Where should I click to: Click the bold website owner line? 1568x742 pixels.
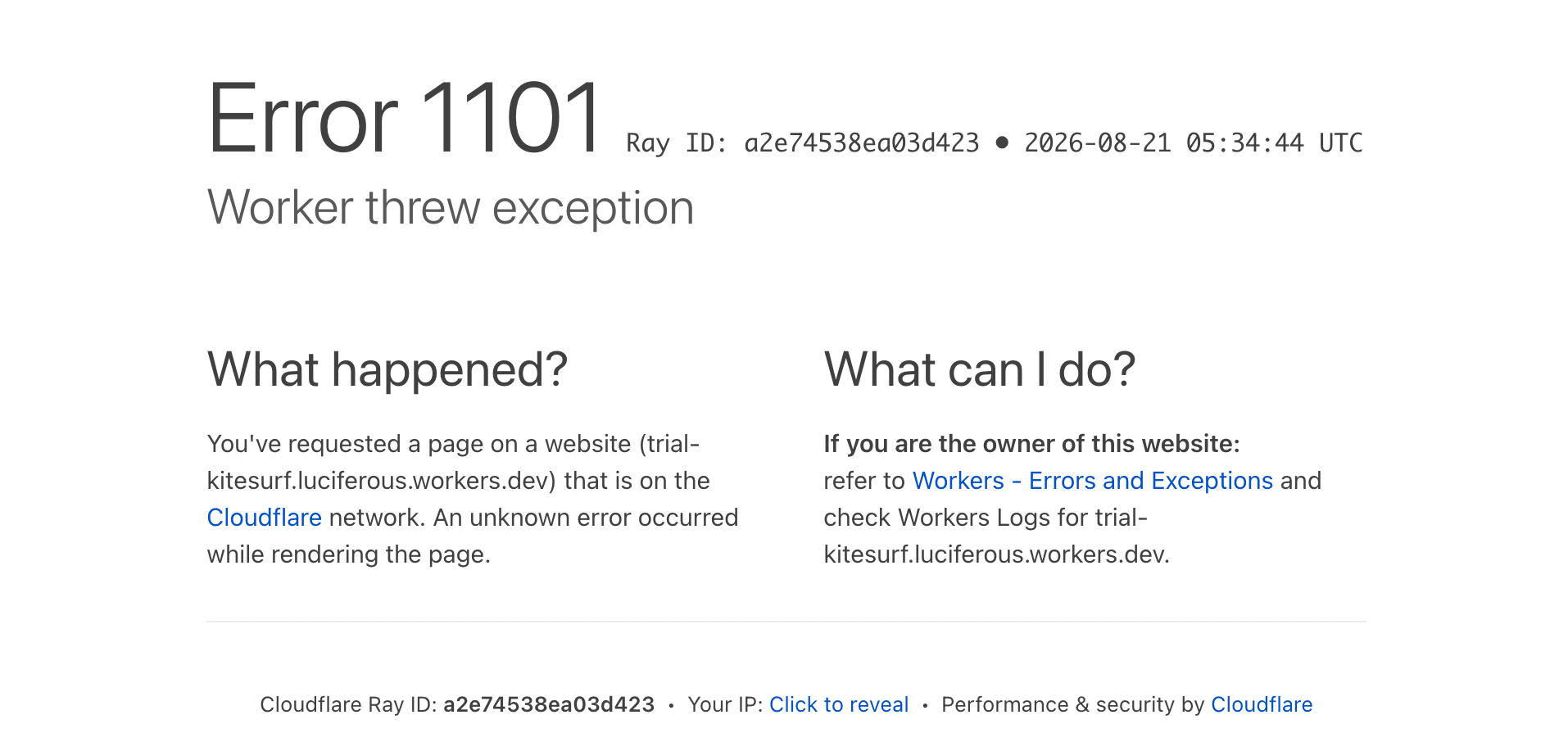(x=1032, y=444)
